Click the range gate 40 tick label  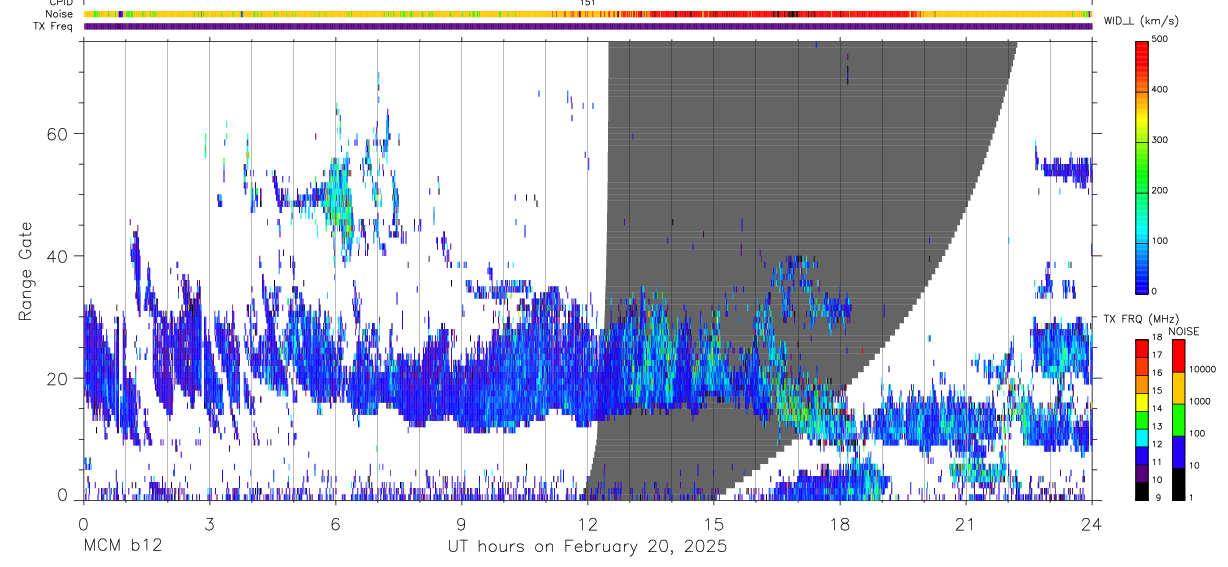coord(59,256)
